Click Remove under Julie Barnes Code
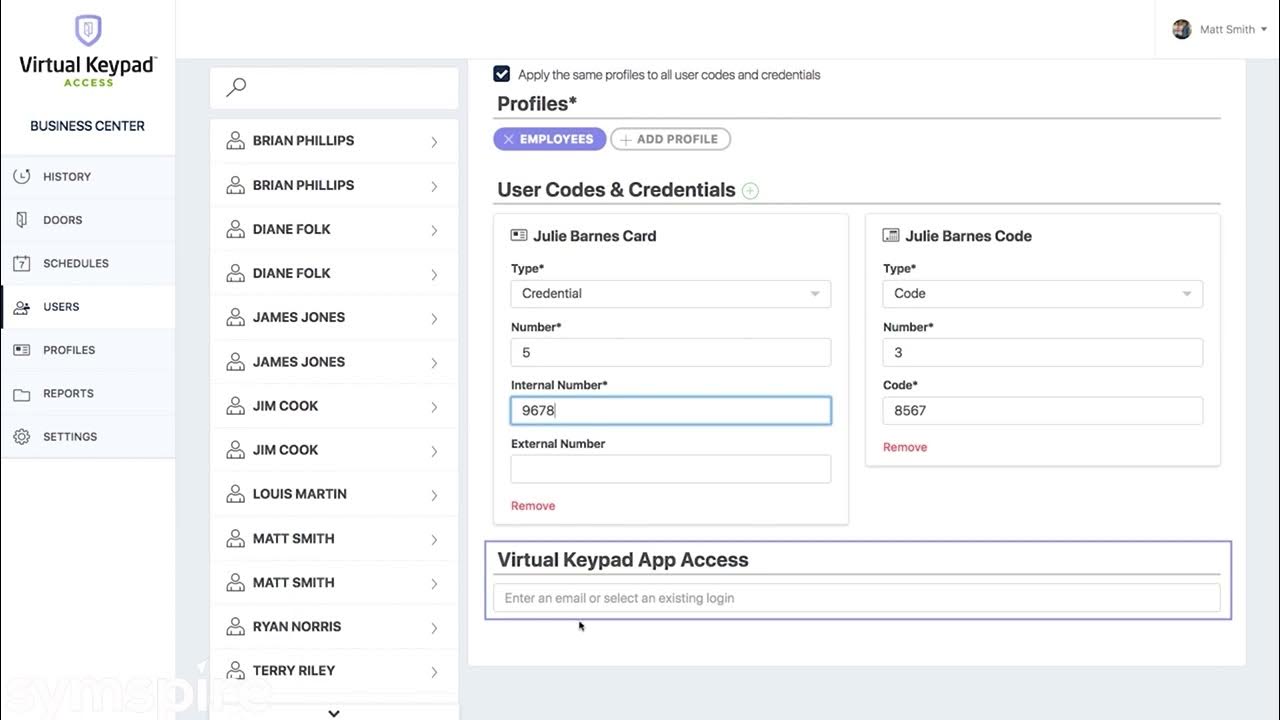1280x720 pixels. pos(905,447)
